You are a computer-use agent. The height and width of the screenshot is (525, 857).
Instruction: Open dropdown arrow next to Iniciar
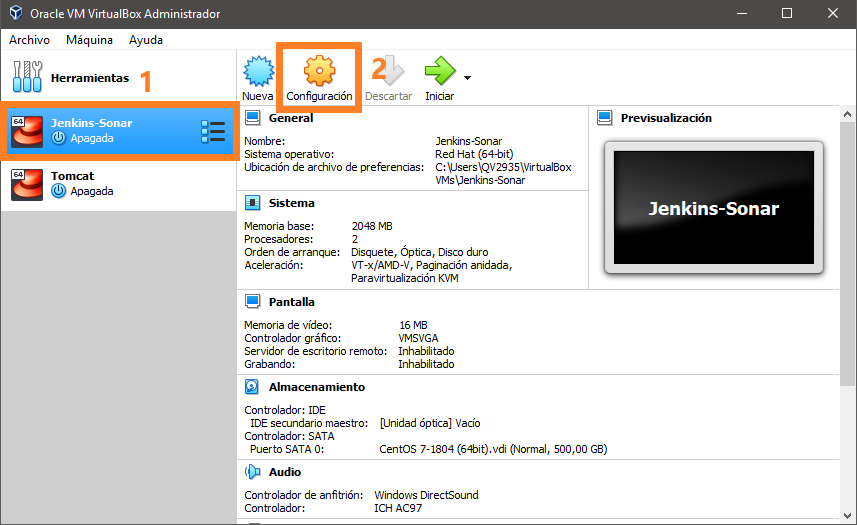tap(467, 77)
